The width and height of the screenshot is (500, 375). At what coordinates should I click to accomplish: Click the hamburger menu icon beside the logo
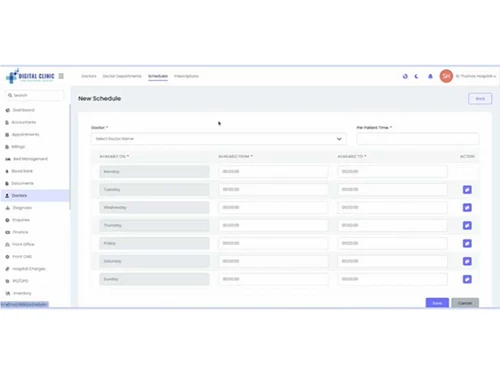click(61, 76)
